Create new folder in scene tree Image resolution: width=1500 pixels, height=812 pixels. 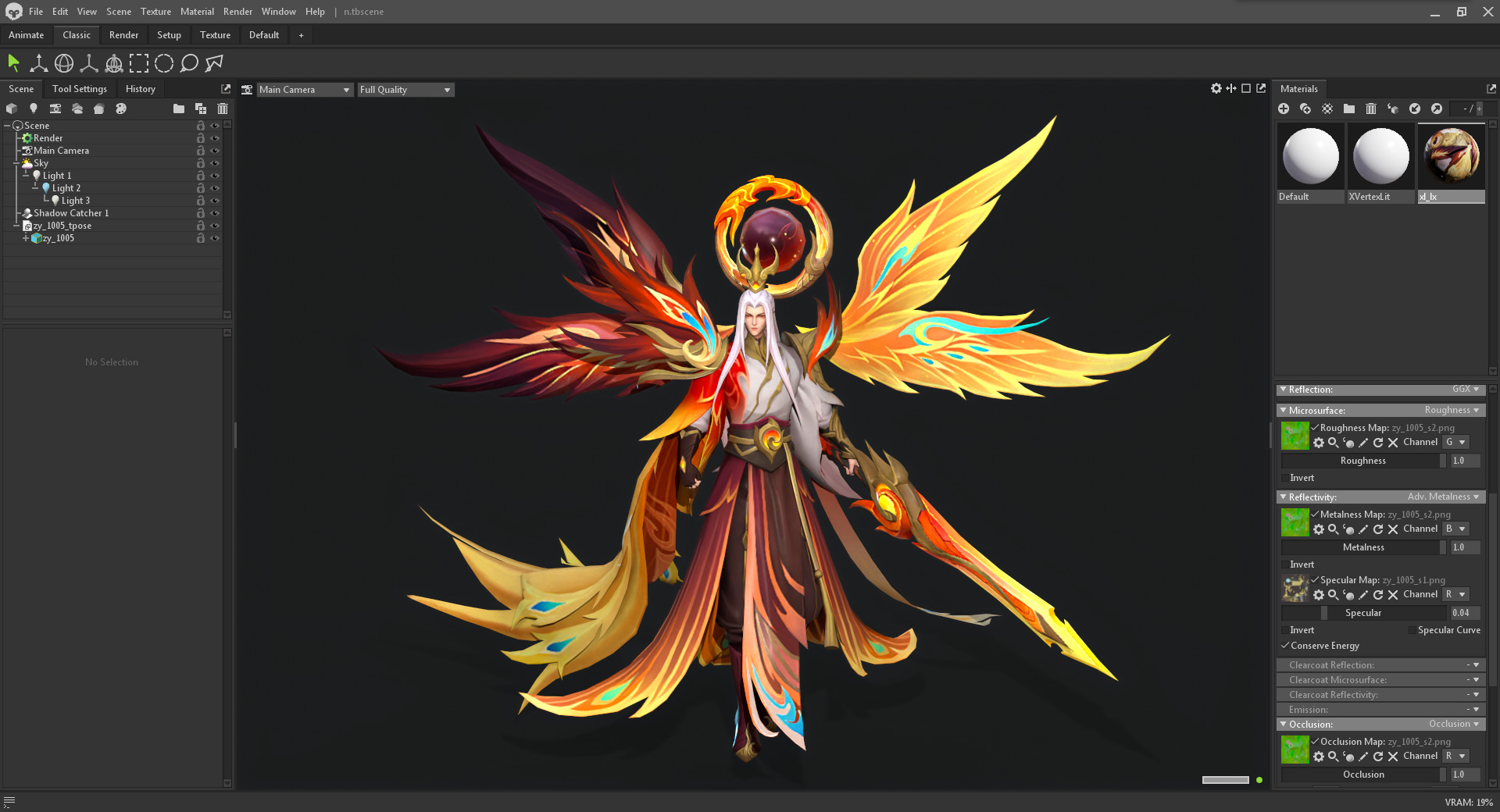point(179,109)
